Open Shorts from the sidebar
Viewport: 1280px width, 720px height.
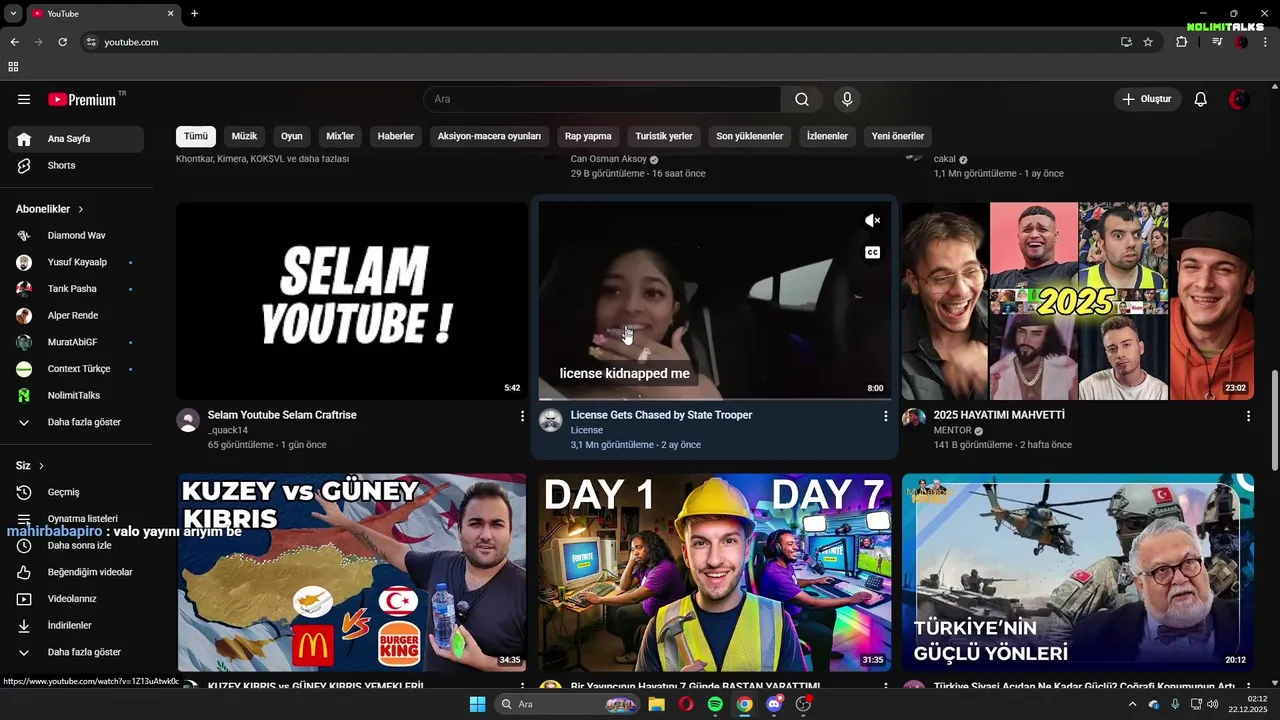point(76,165)
